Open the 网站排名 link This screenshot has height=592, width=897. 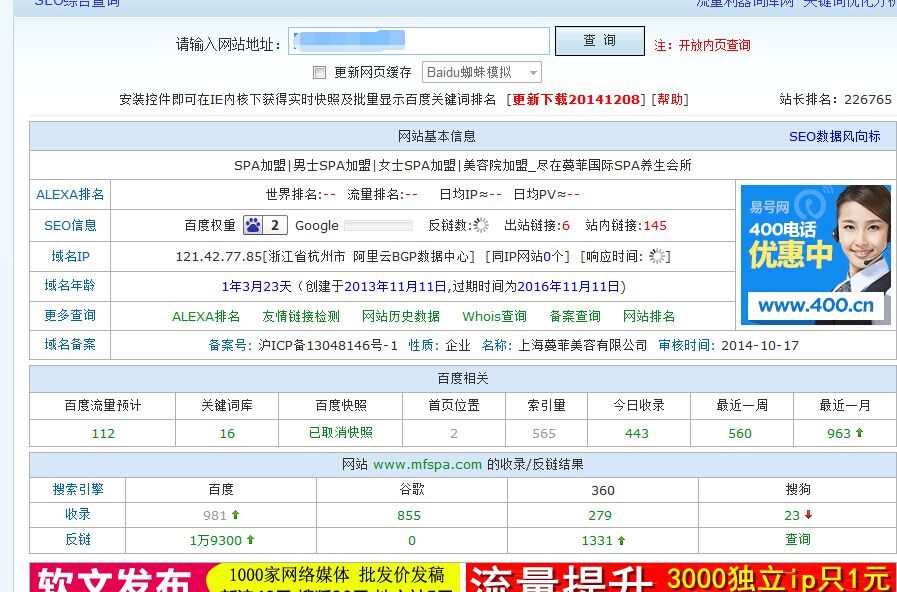pyautogui.click(x=649, y=316)
